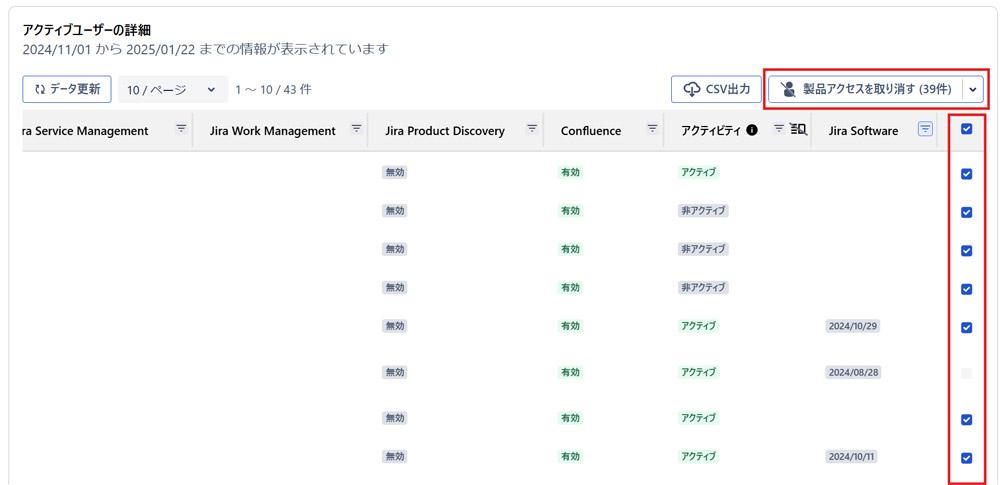Click the 無効 badge in the 2024/10/11 row
This screenshot has height=485, width=1000.
[x=395, y=456]
